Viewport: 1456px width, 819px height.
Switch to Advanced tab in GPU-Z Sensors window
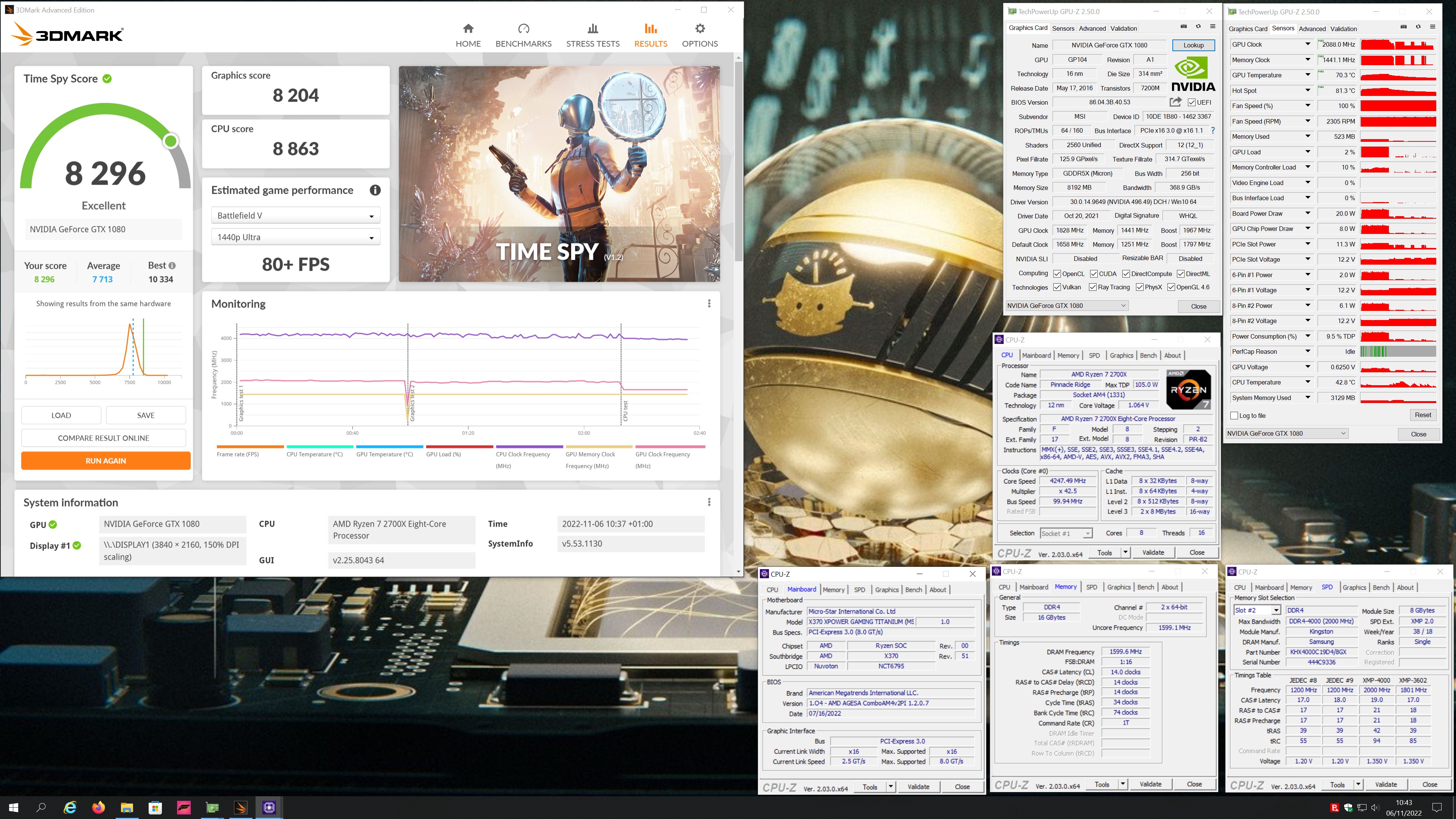1312,28
